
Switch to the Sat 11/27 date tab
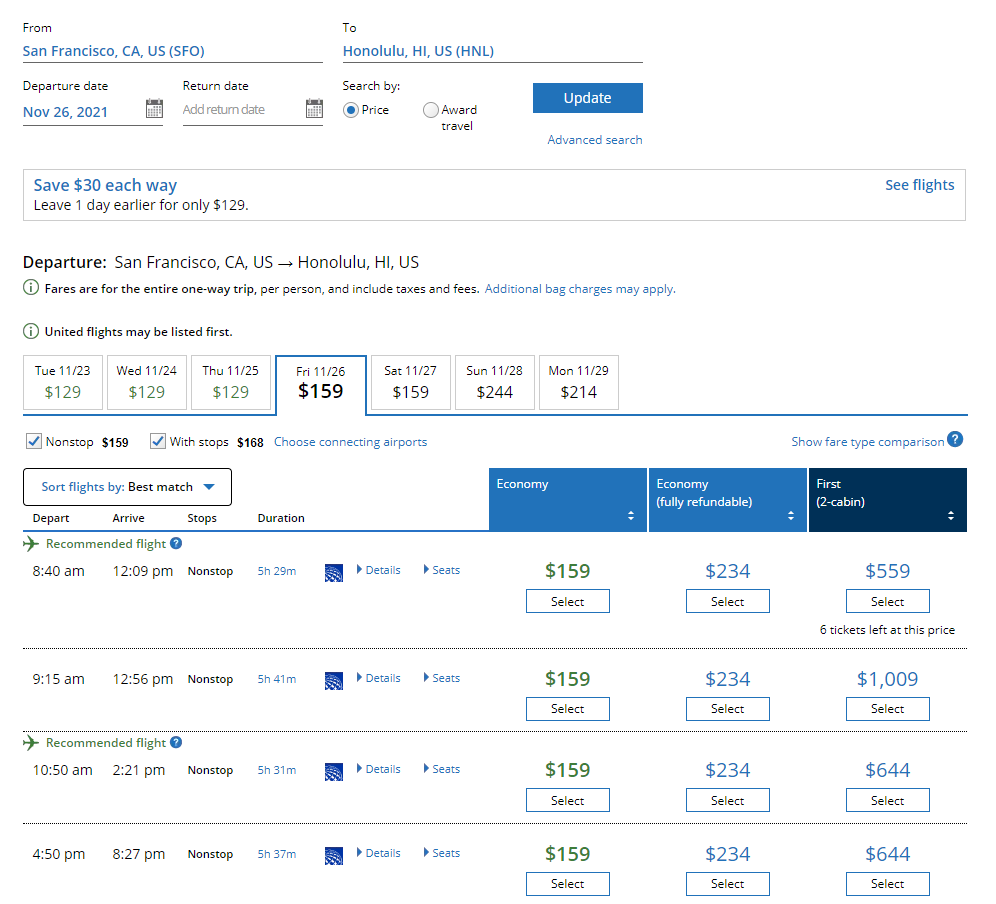(410, 382)
